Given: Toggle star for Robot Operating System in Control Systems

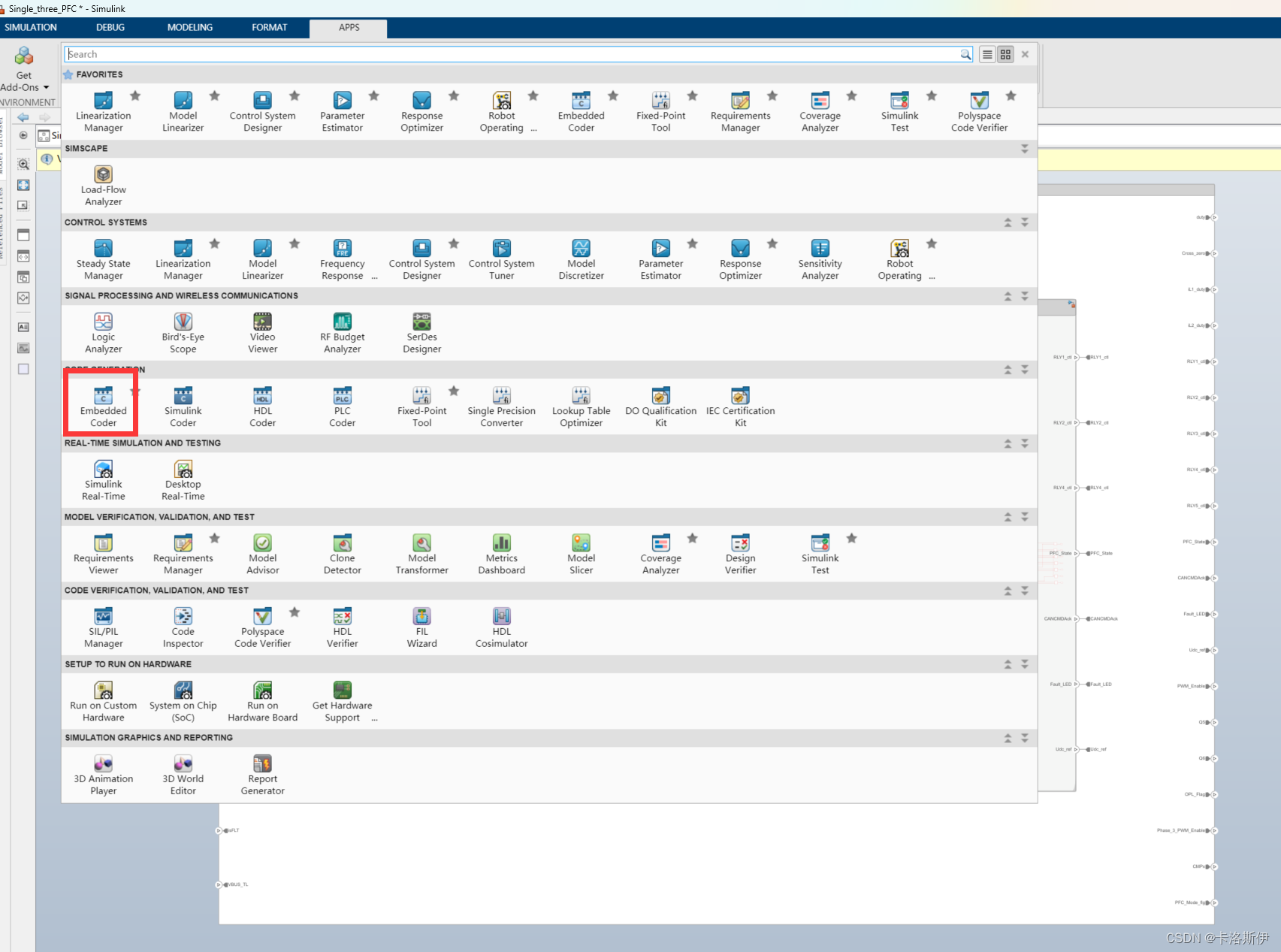Looking at the screenshot, I should (x=932, y=243).
